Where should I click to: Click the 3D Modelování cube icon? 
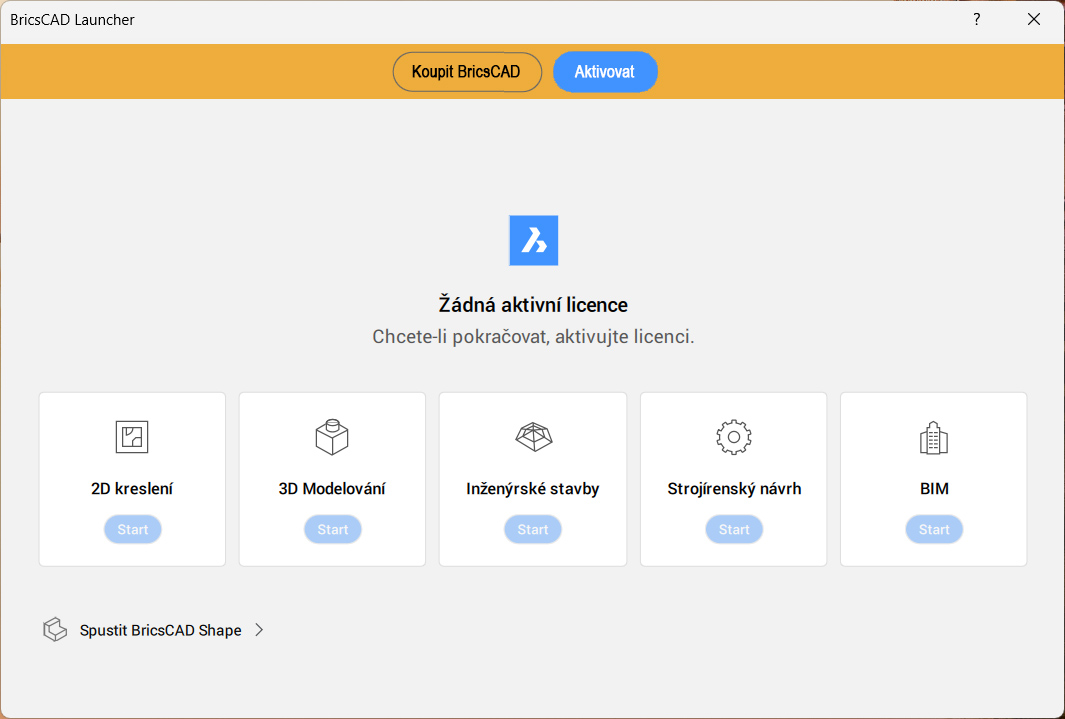click(332, 437)
